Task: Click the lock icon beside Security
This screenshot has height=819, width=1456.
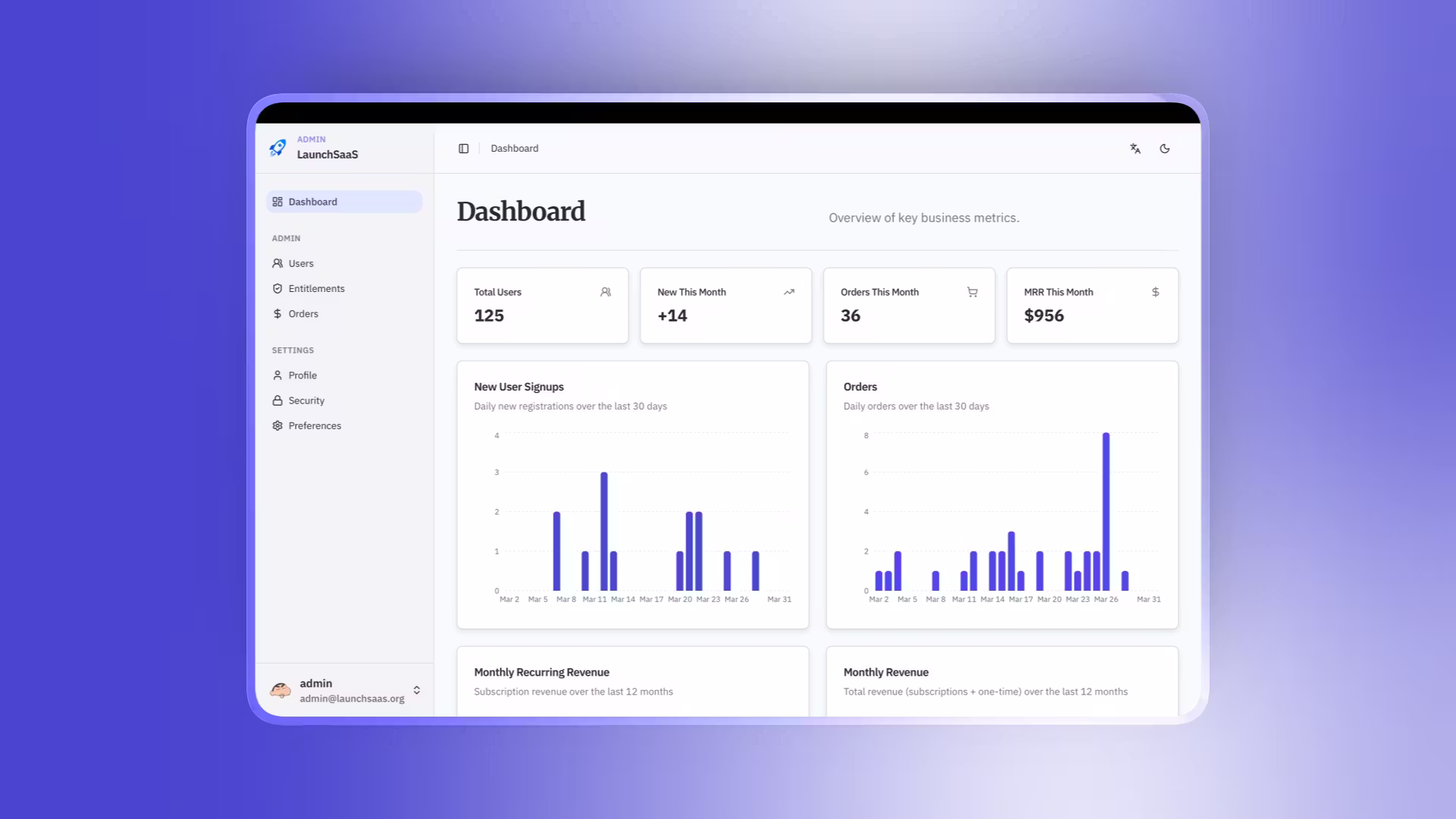Action: pyautogui.click(x=278, y=400)
